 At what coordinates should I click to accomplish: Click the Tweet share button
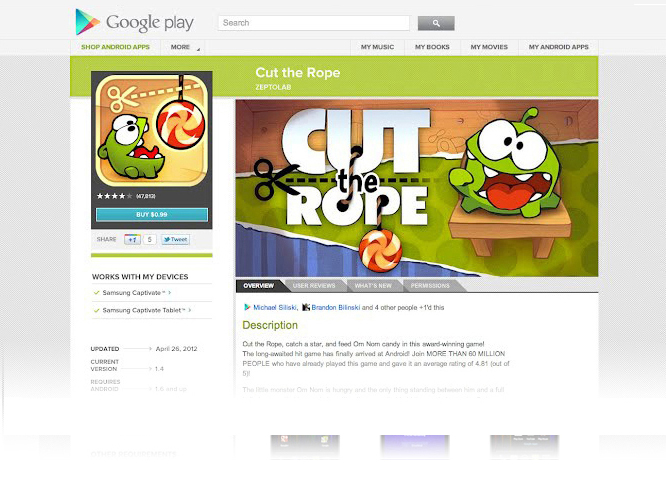pyautogui.click(x=175, y=240)
